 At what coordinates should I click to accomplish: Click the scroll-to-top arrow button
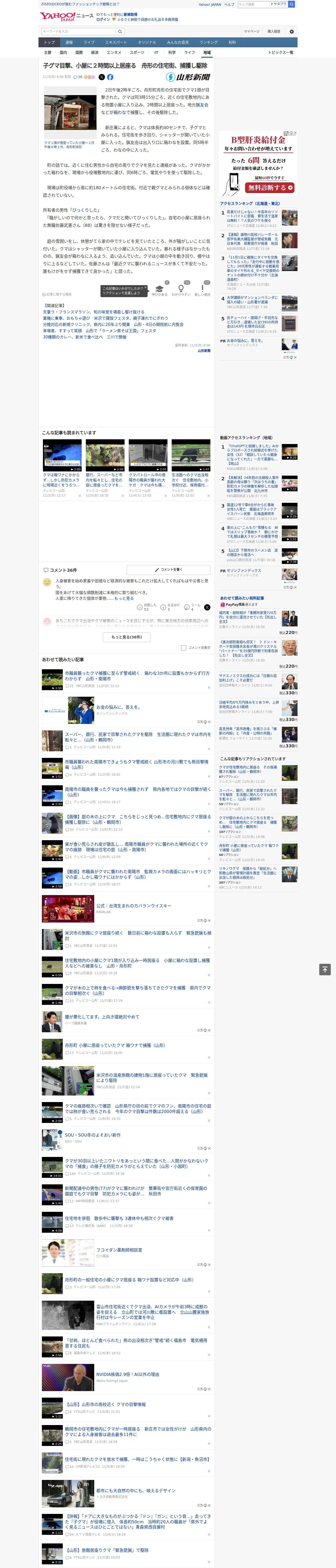[x=325, y=970]
